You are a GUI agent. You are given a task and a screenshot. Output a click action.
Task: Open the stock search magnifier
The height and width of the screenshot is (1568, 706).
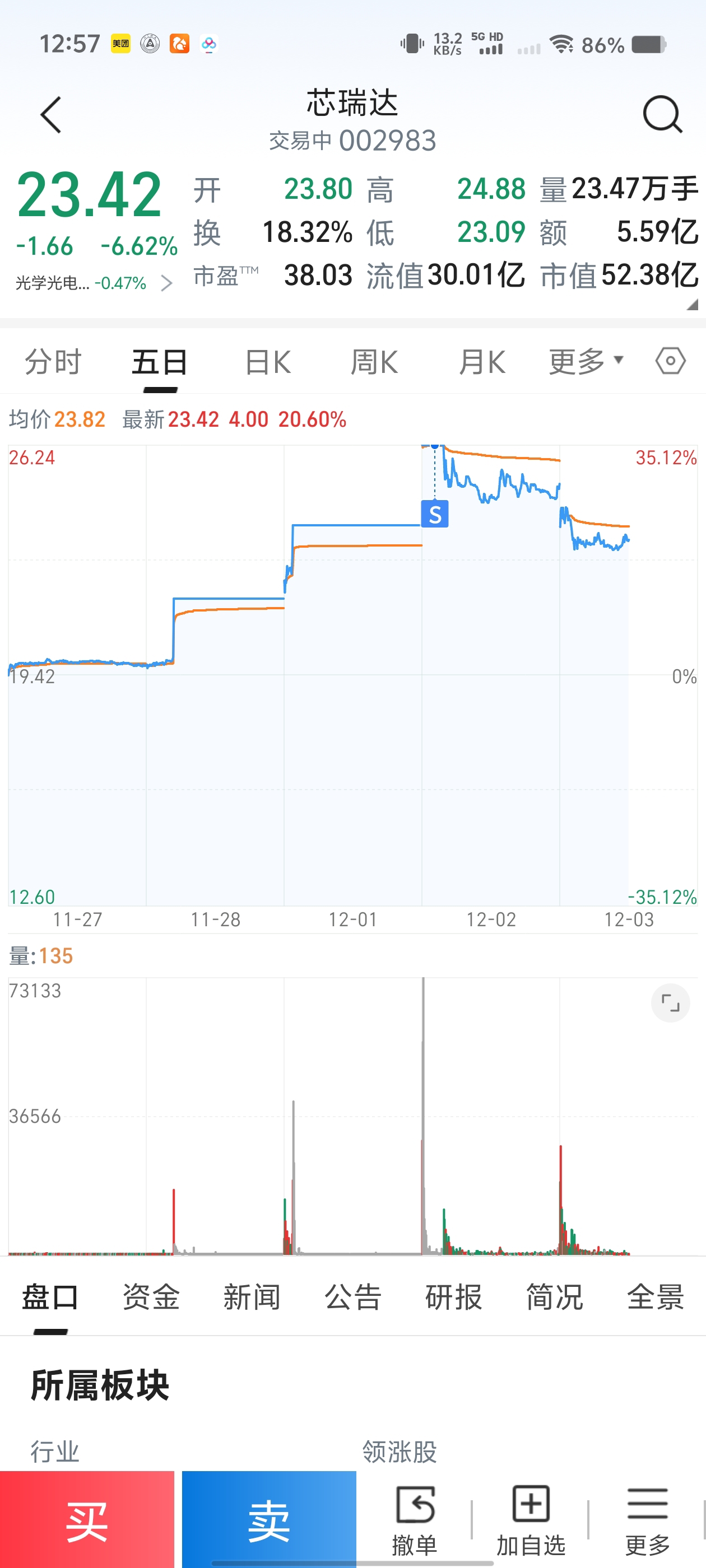(x=662, y=114)
